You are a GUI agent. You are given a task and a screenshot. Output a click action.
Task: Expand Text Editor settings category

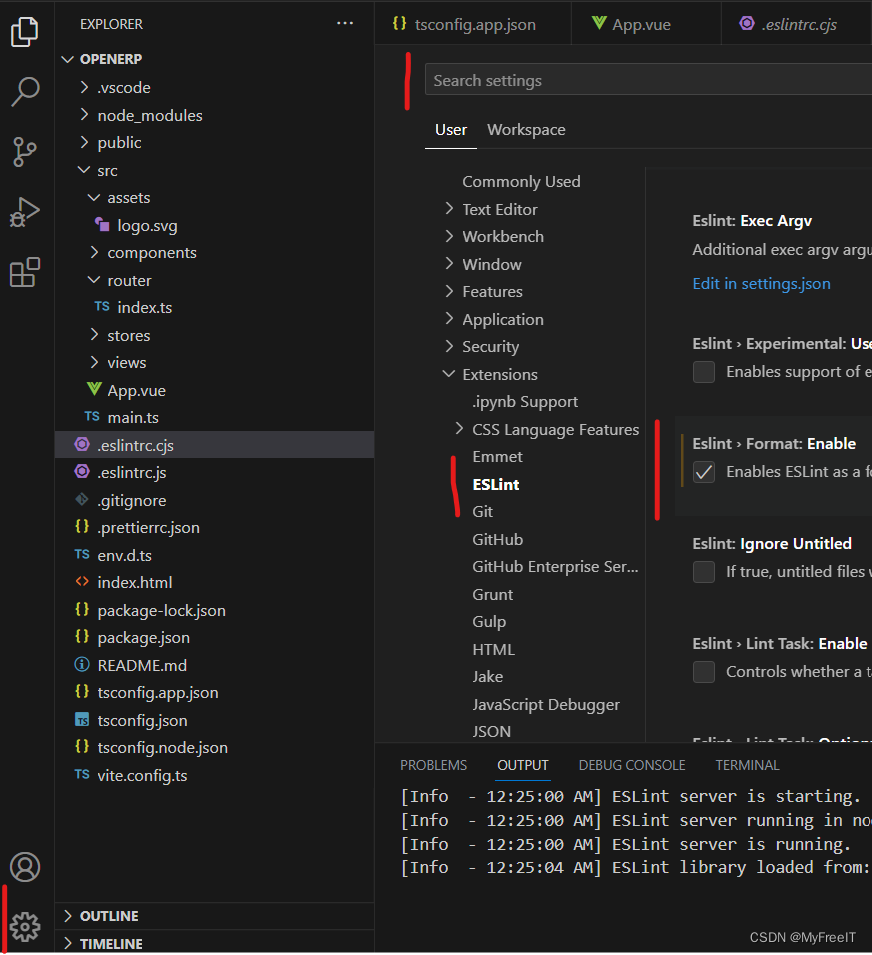click(449, 209)
